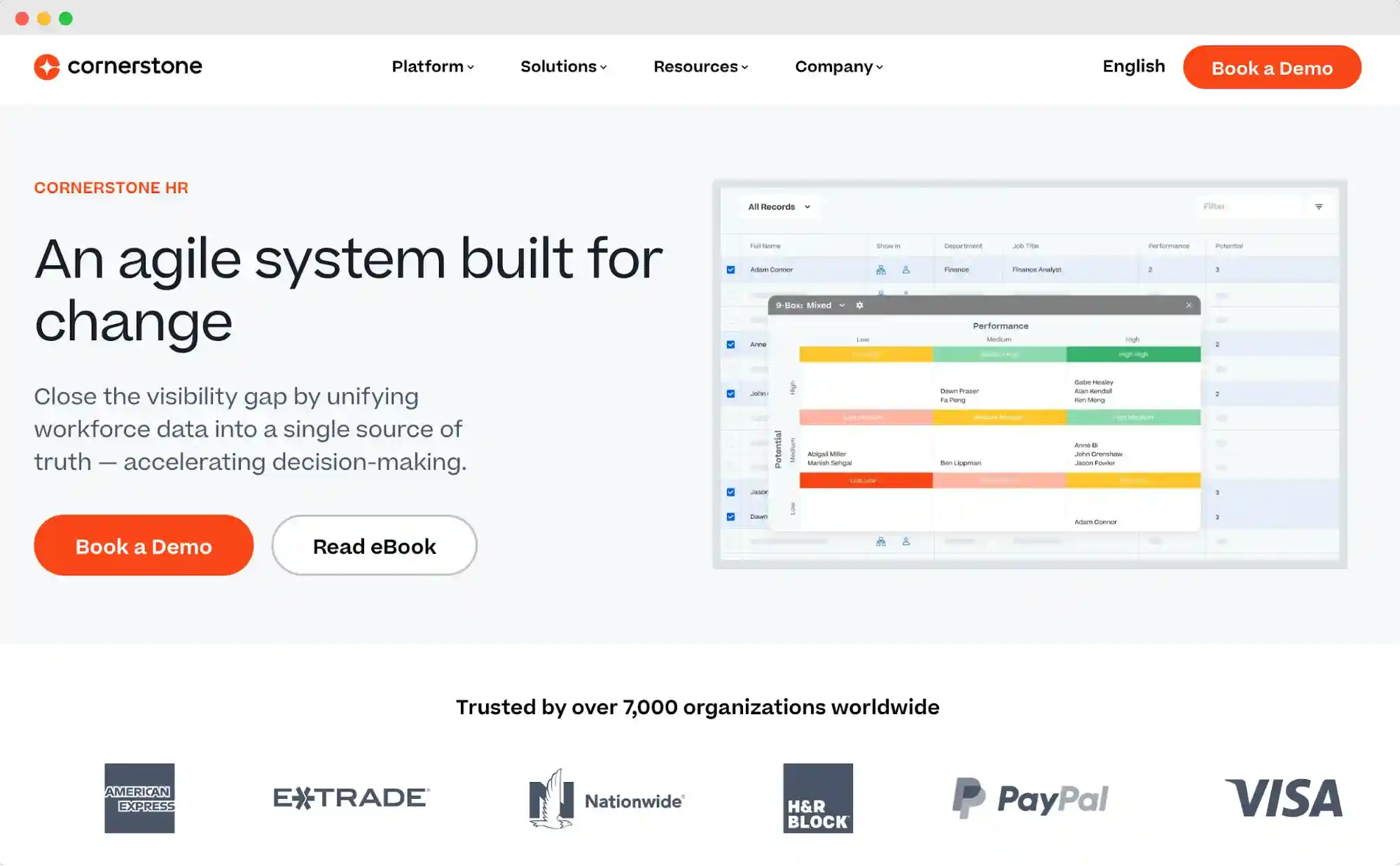Click Alan Kendall in the 9-Box
Screen dimensions: 1400x866
coord(1093,391)
